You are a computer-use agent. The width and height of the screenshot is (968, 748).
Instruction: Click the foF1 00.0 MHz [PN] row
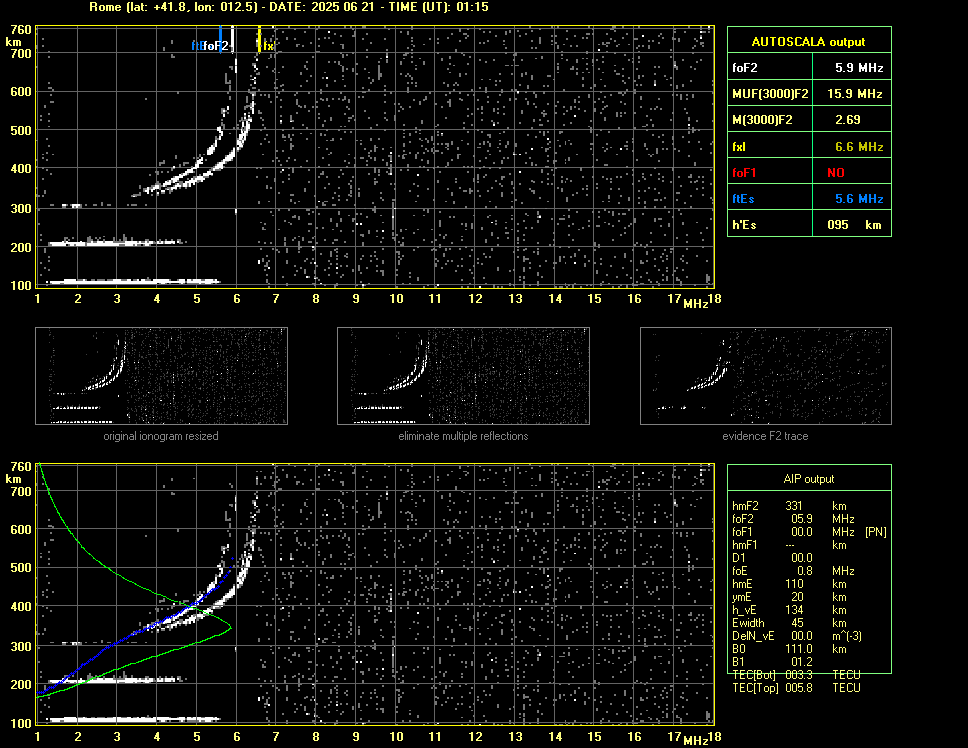click(x=809, y=531)
